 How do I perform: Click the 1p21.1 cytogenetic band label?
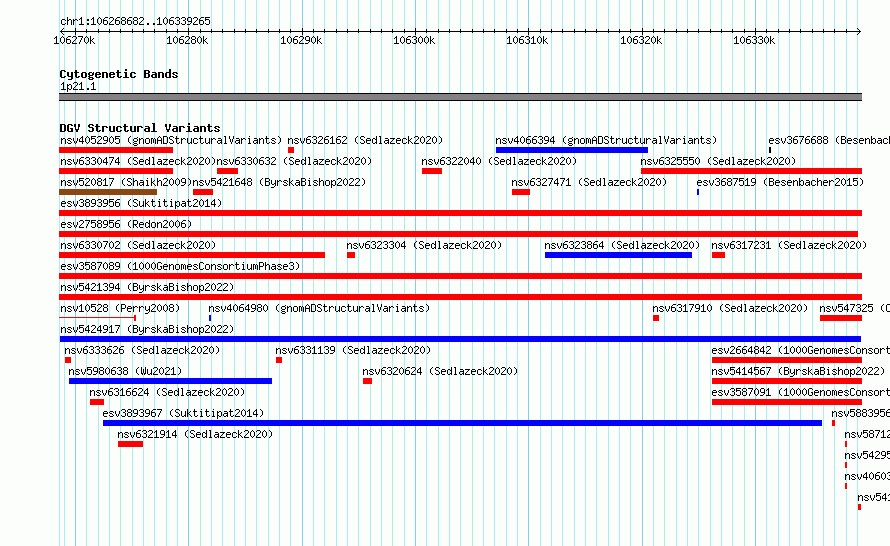coord(78,86)
